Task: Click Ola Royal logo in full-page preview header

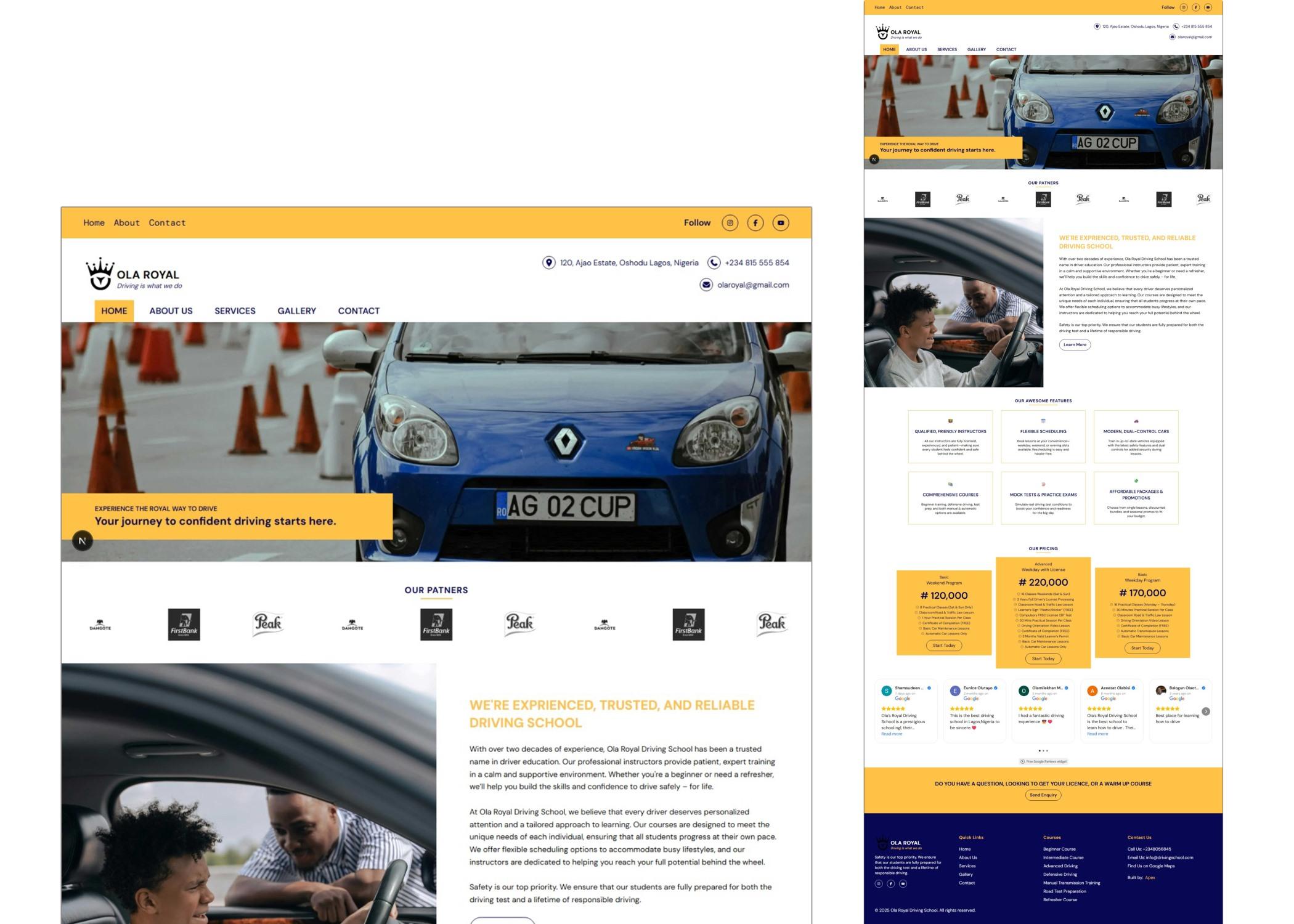Action: 898,32
